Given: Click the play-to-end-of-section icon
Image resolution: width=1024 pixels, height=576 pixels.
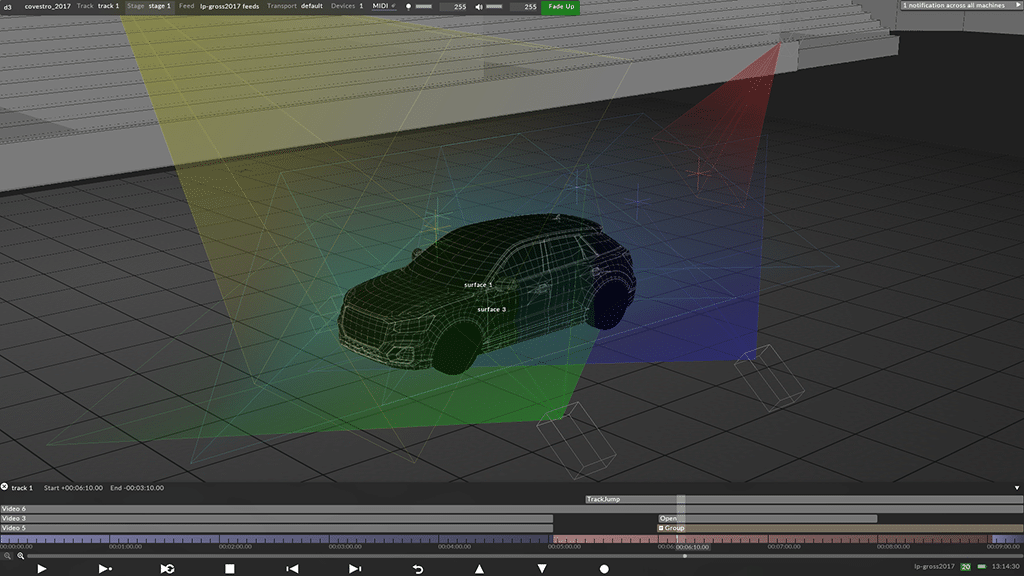Looking at the screenshot, I should [105, 568].
